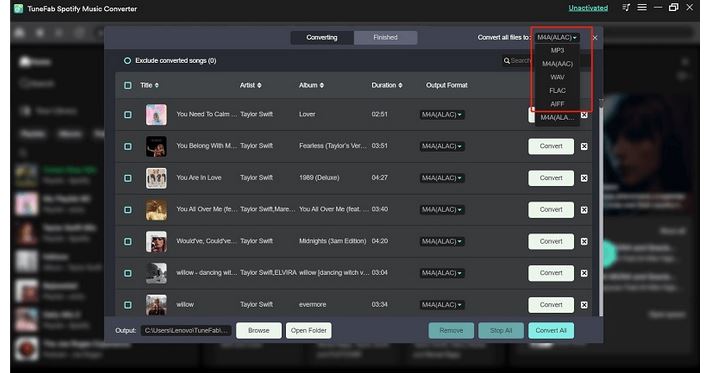
Task: Switch to the Converting tab
Action: (322, 38)
